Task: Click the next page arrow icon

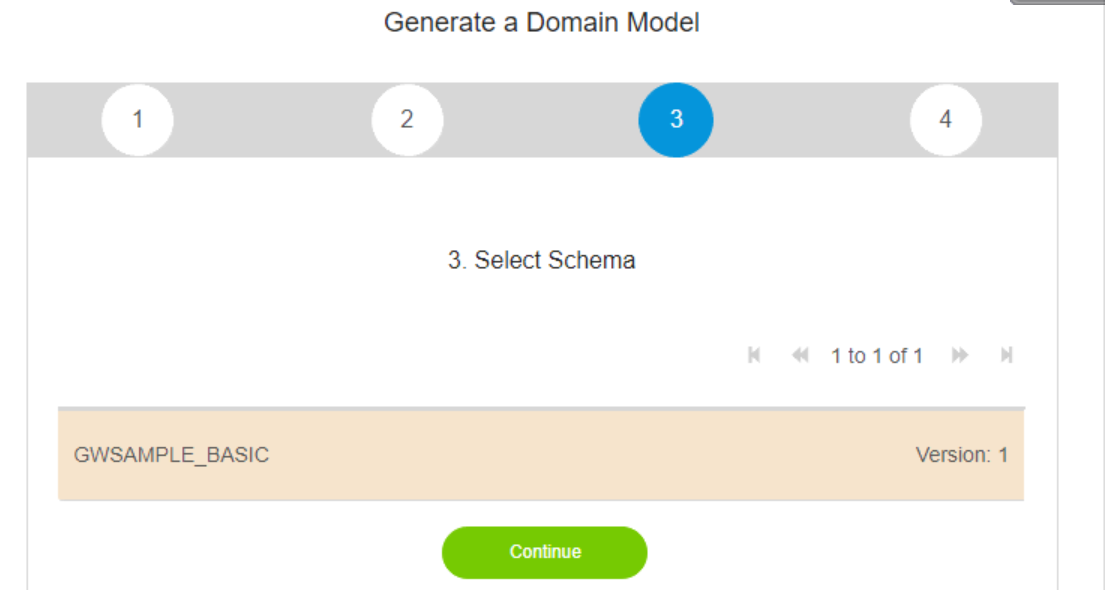Action: [960, 355]
